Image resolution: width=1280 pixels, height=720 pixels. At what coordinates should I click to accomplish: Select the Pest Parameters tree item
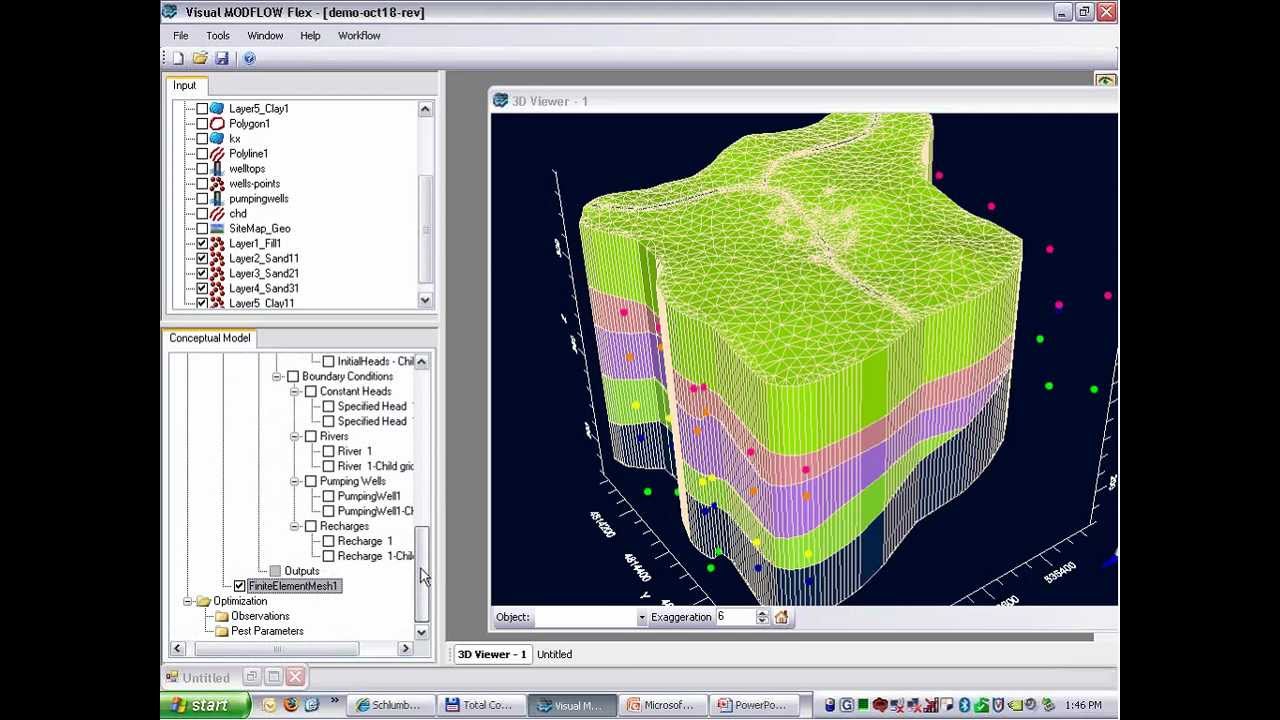[267, 631]
